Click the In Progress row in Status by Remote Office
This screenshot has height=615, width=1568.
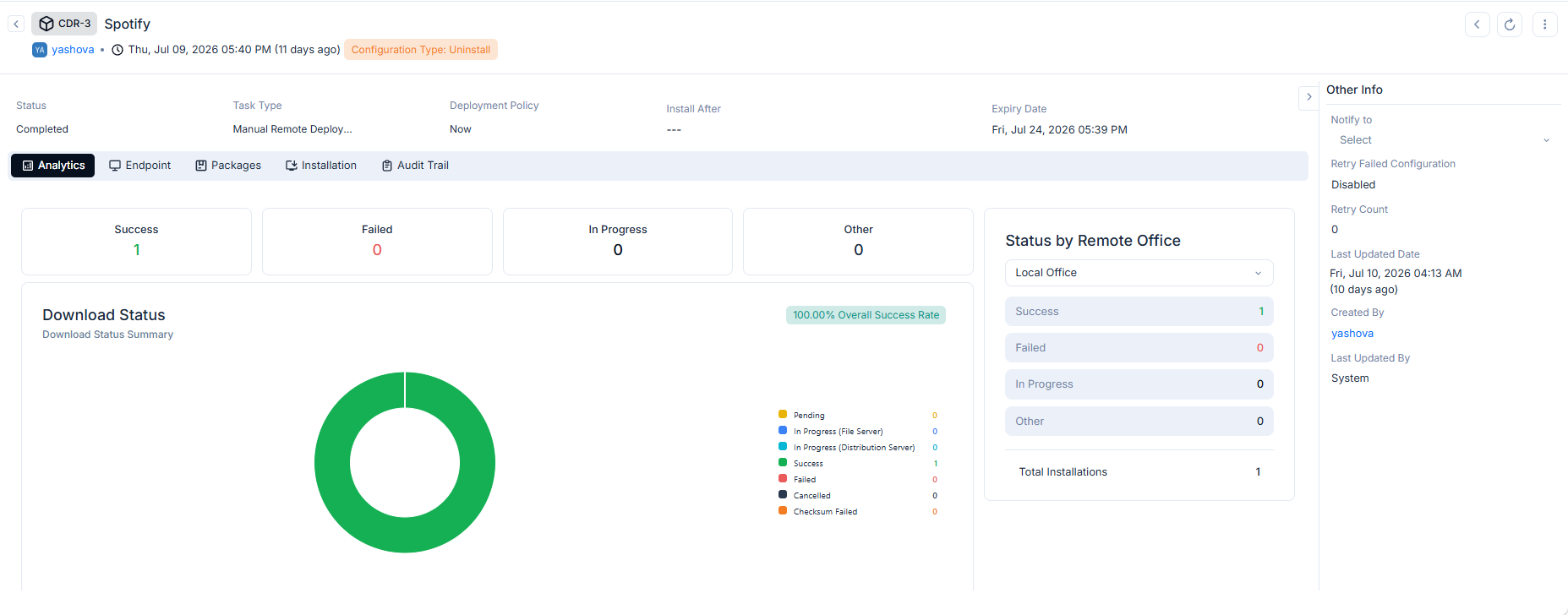click(1139, 384)
